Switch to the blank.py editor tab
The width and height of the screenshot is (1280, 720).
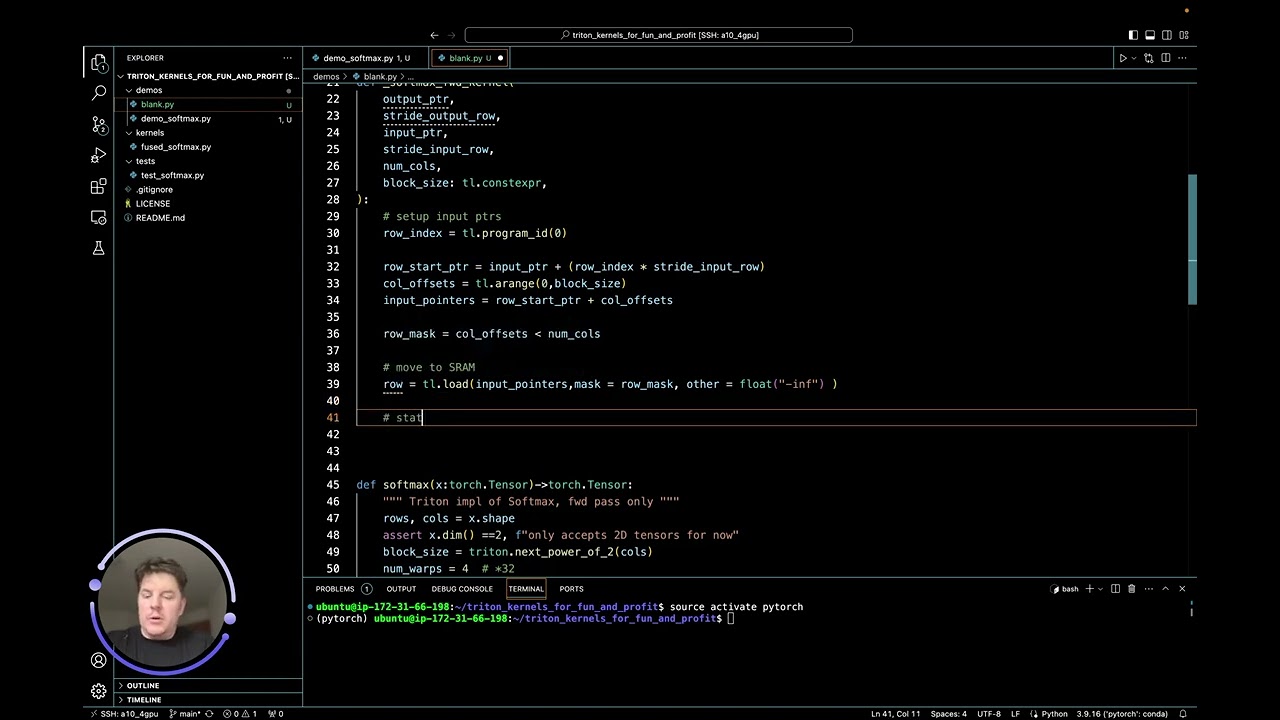[x=470, y=58]
